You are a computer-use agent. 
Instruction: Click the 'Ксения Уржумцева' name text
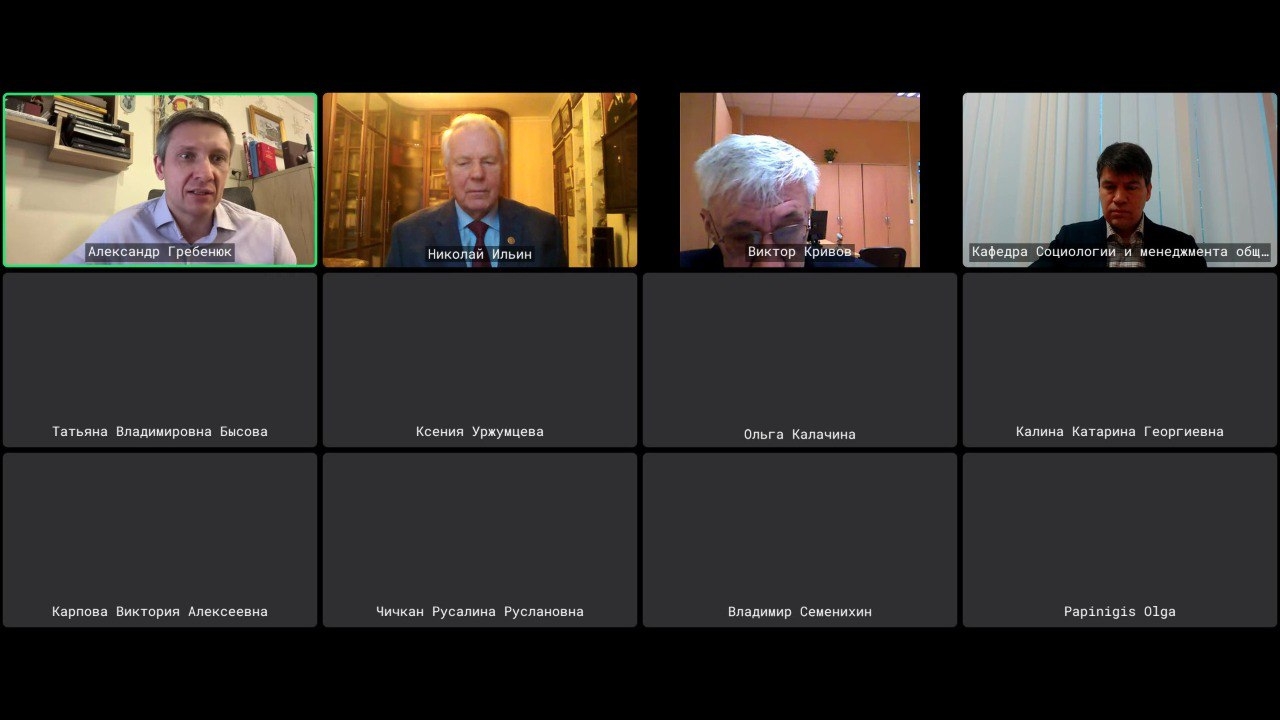pyautogui.click(x=480, y=432)
